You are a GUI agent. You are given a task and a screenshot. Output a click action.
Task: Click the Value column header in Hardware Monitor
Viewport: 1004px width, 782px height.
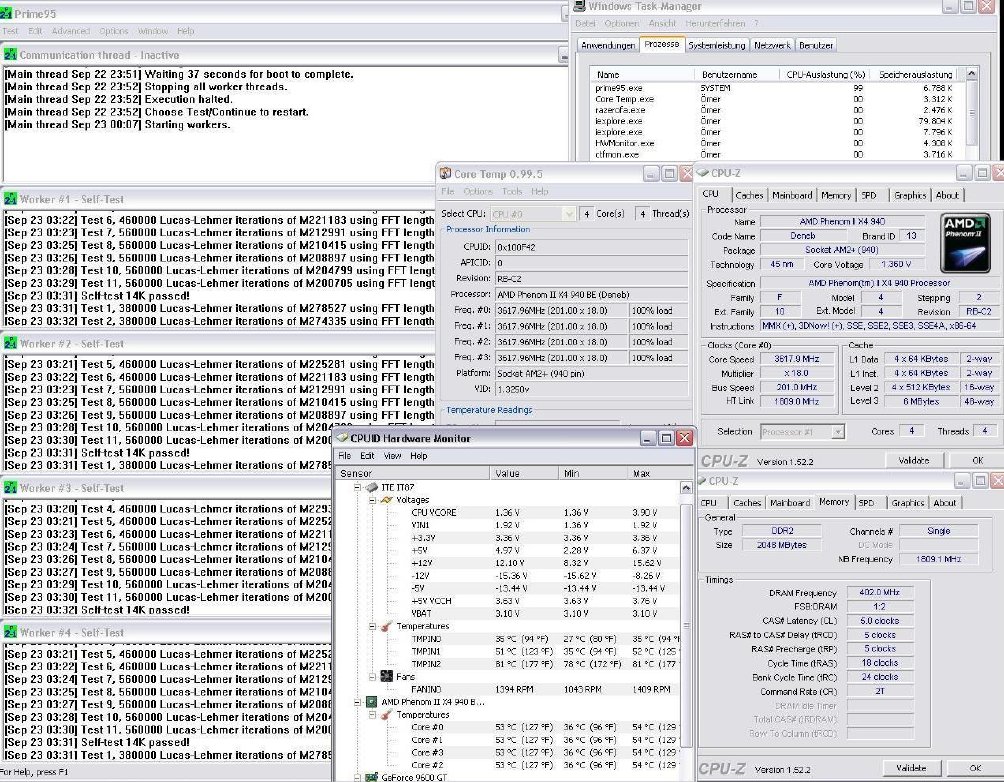[524, 473]
